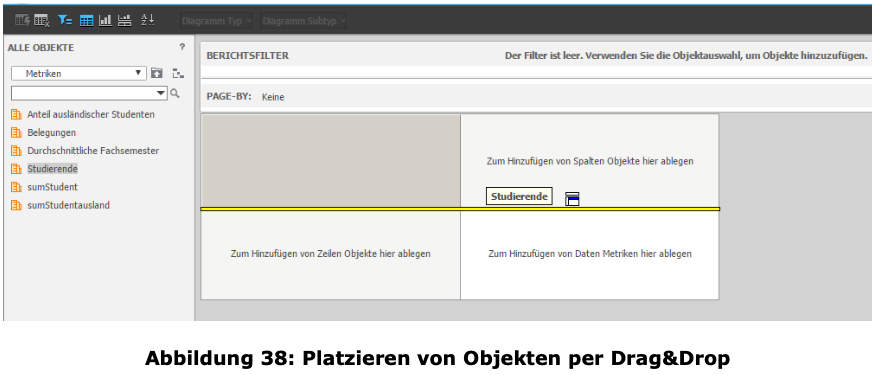Click the magnifier search icon
Image resolution: width=877 pixels, height=375 pixels.
click(x=175, y=93)
